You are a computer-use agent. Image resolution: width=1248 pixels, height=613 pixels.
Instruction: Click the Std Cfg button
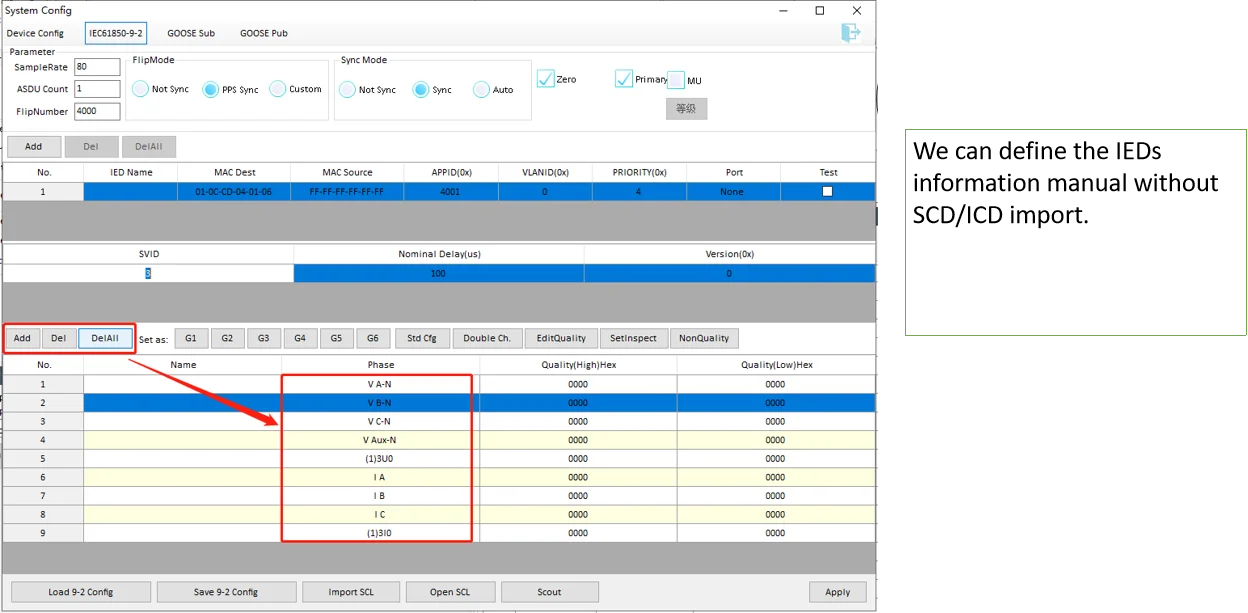point(423,338)
